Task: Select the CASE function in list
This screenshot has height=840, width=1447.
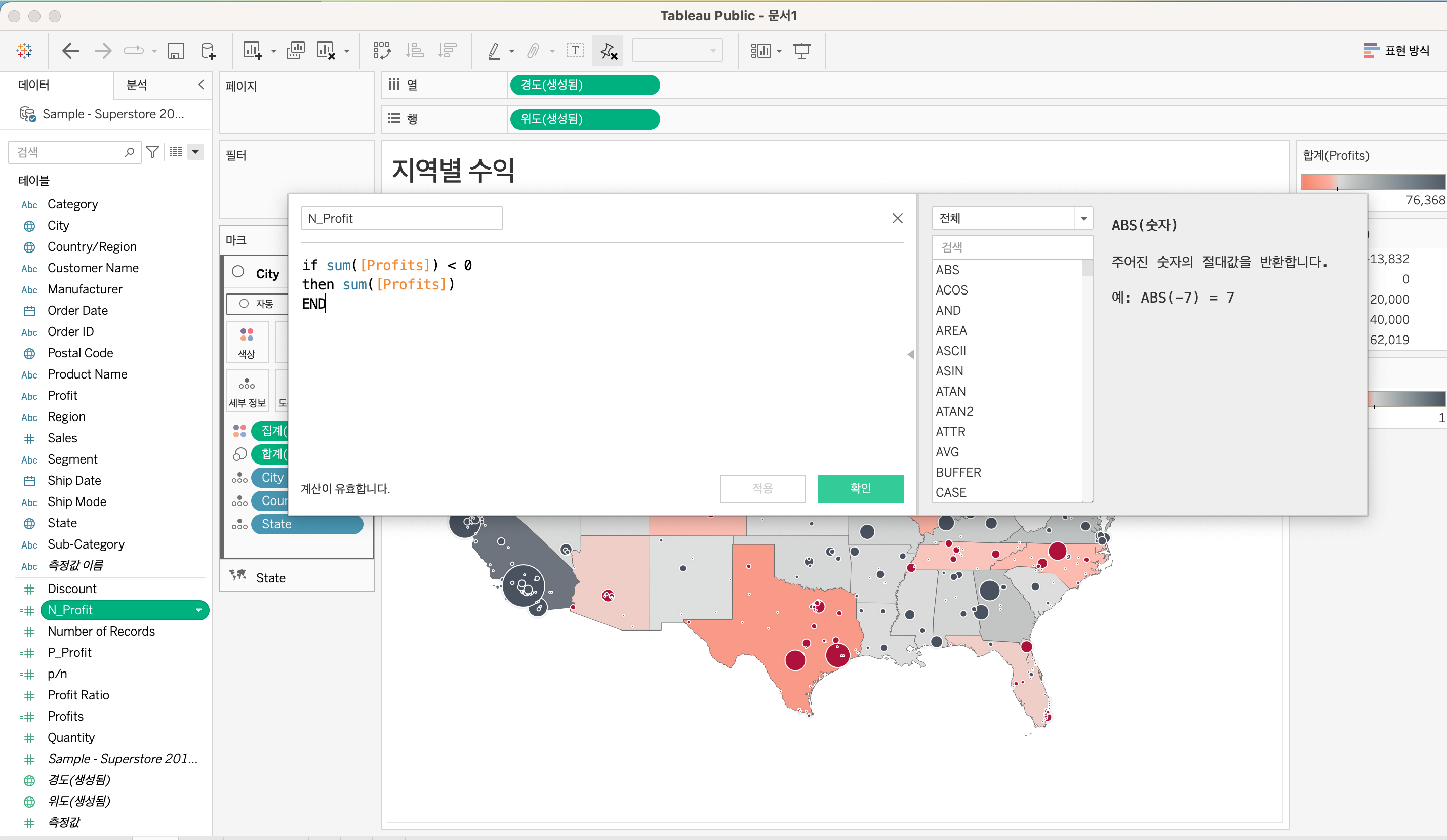Action: 951,492
